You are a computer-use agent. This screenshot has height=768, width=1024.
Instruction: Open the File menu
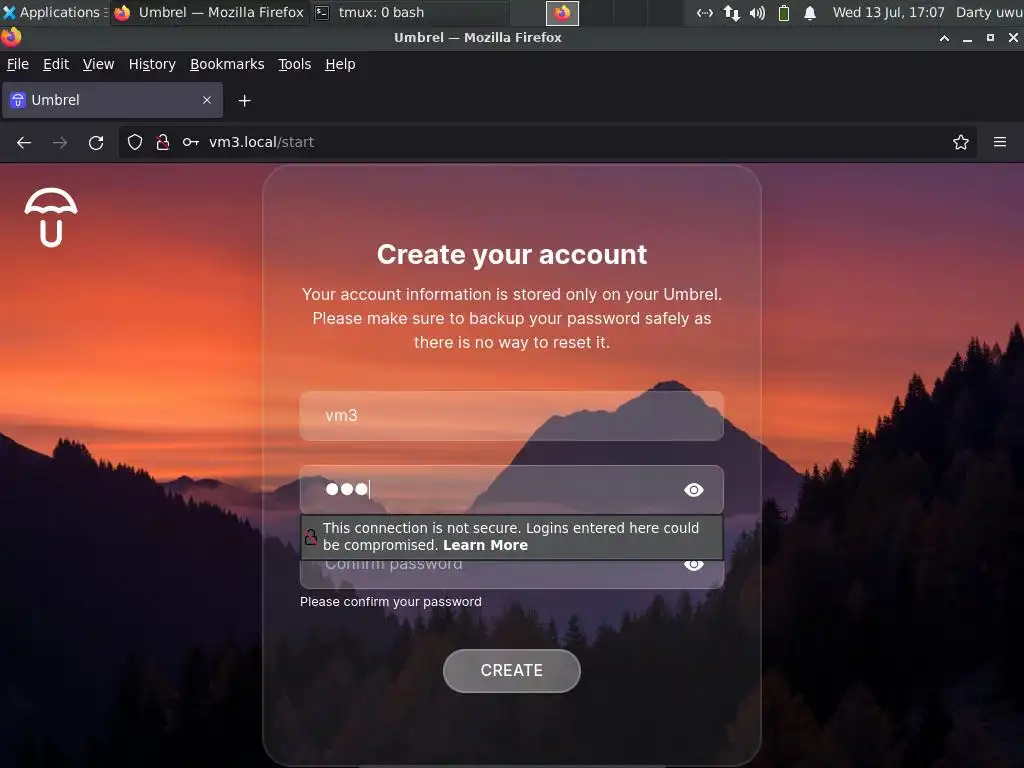coord(18,64)
